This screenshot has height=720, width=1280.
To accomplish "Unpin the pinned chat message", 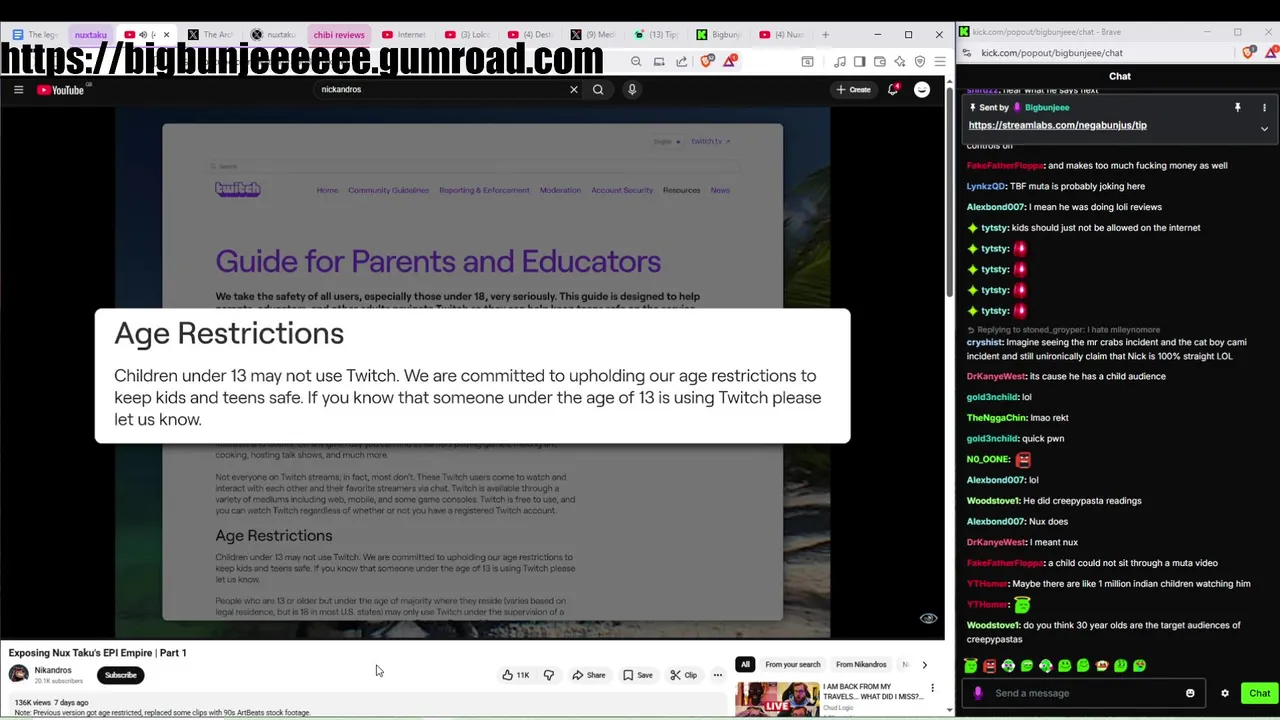I will [x=1237, y=107].
